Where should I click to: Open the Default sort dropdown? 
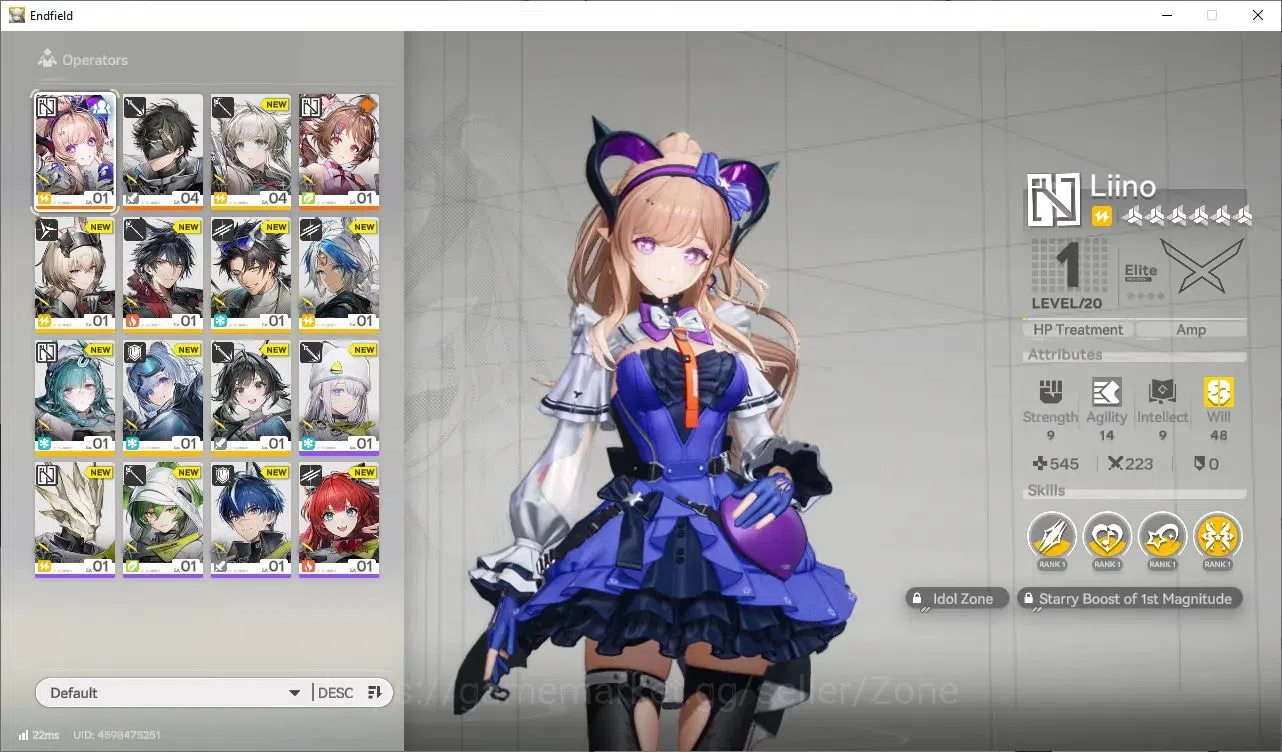(172, 693)
